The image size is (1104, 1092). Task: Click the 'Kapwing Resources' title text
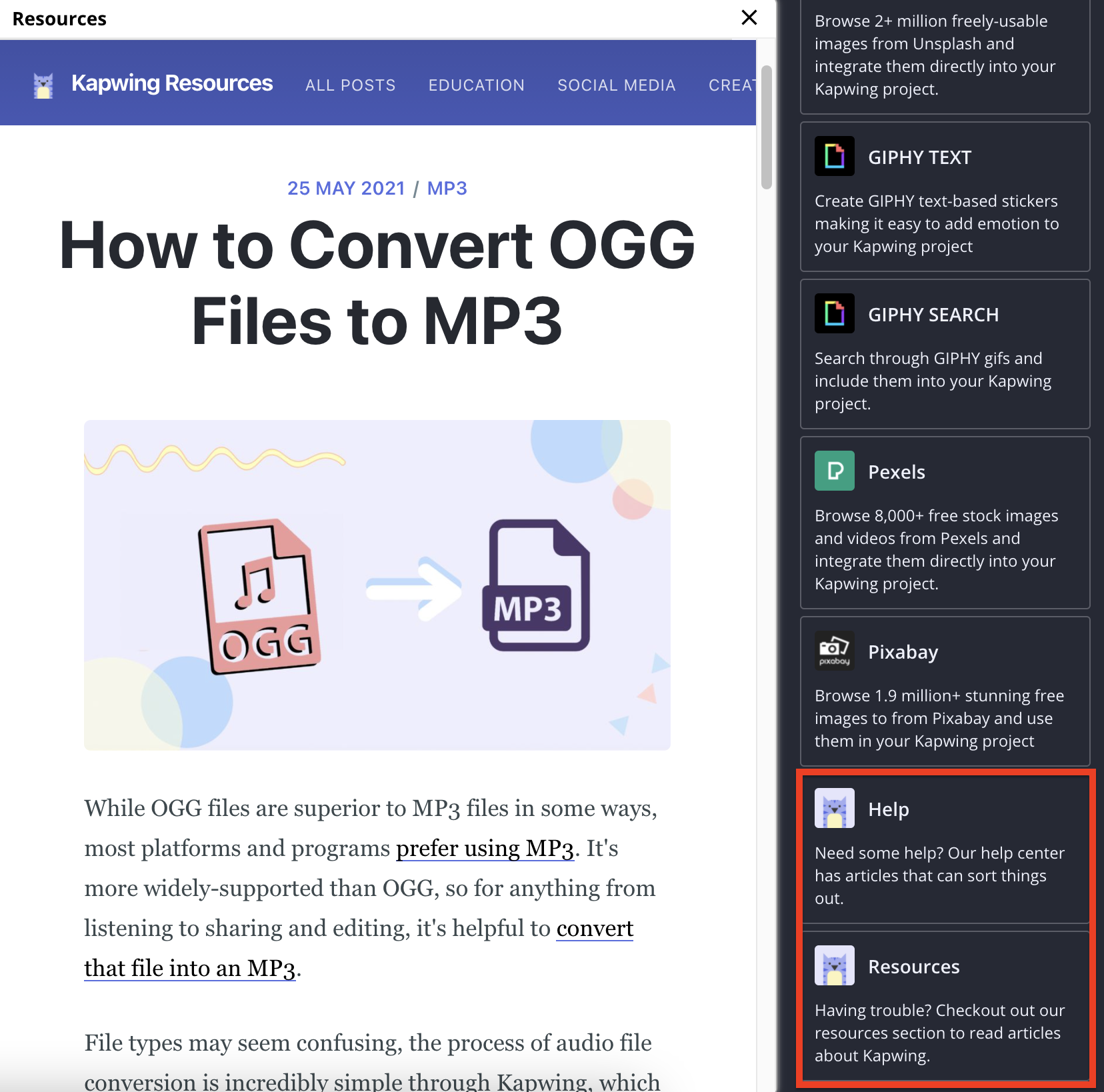coord(172,83)
